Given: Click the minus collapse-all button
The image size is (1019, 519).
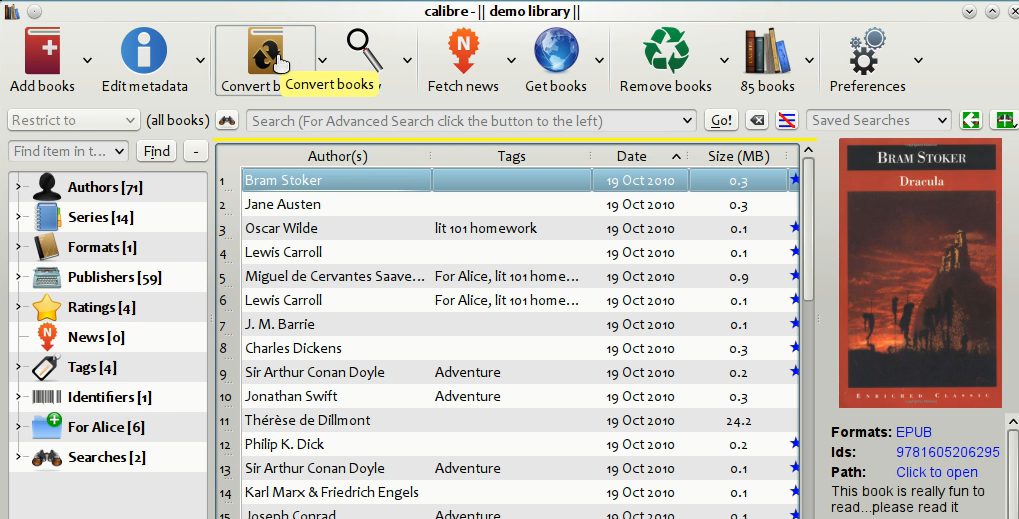Looking at the screenshot, I should point(196,151).
